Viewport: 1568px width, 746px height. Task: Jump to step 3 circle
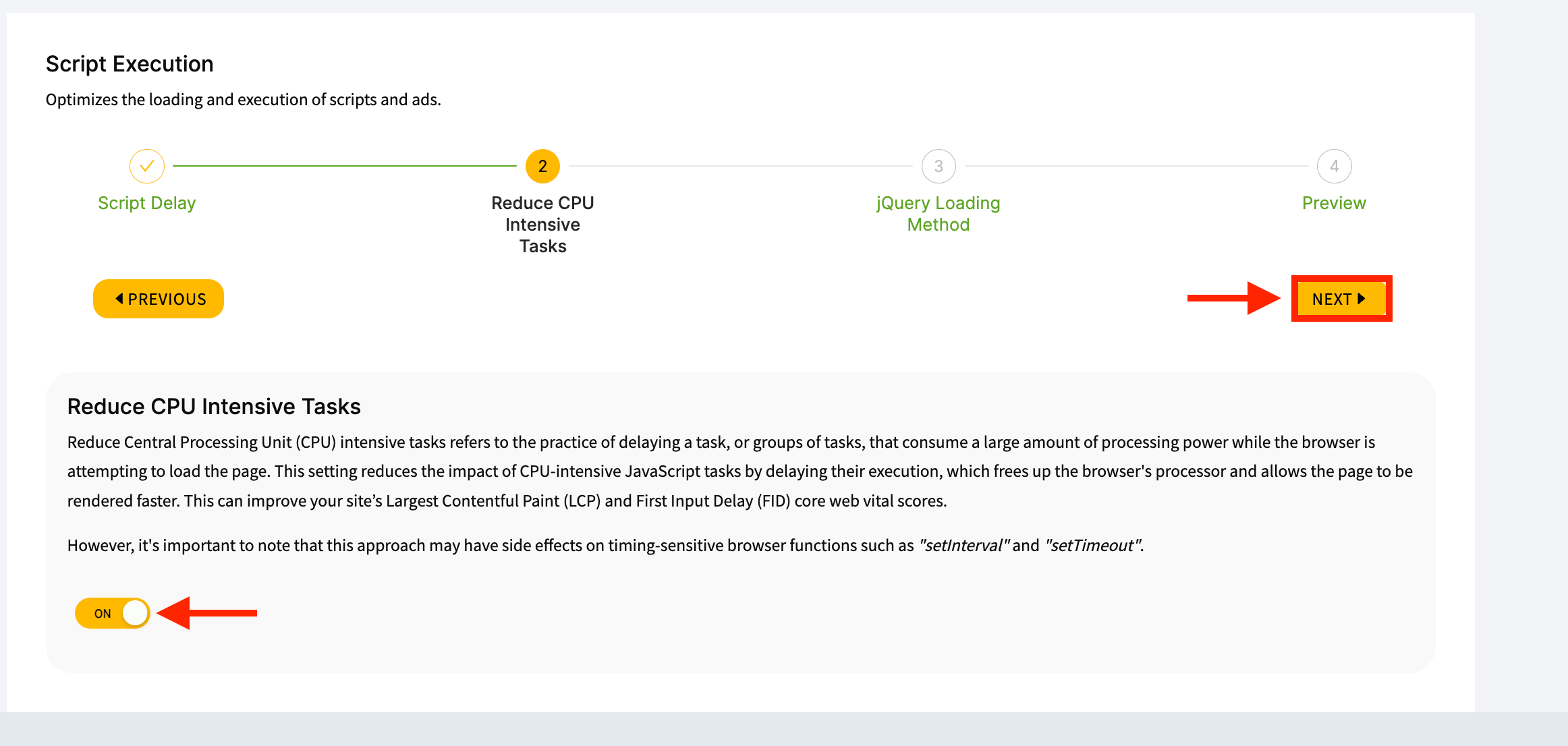pyautogui.click(x=939, y=166)
